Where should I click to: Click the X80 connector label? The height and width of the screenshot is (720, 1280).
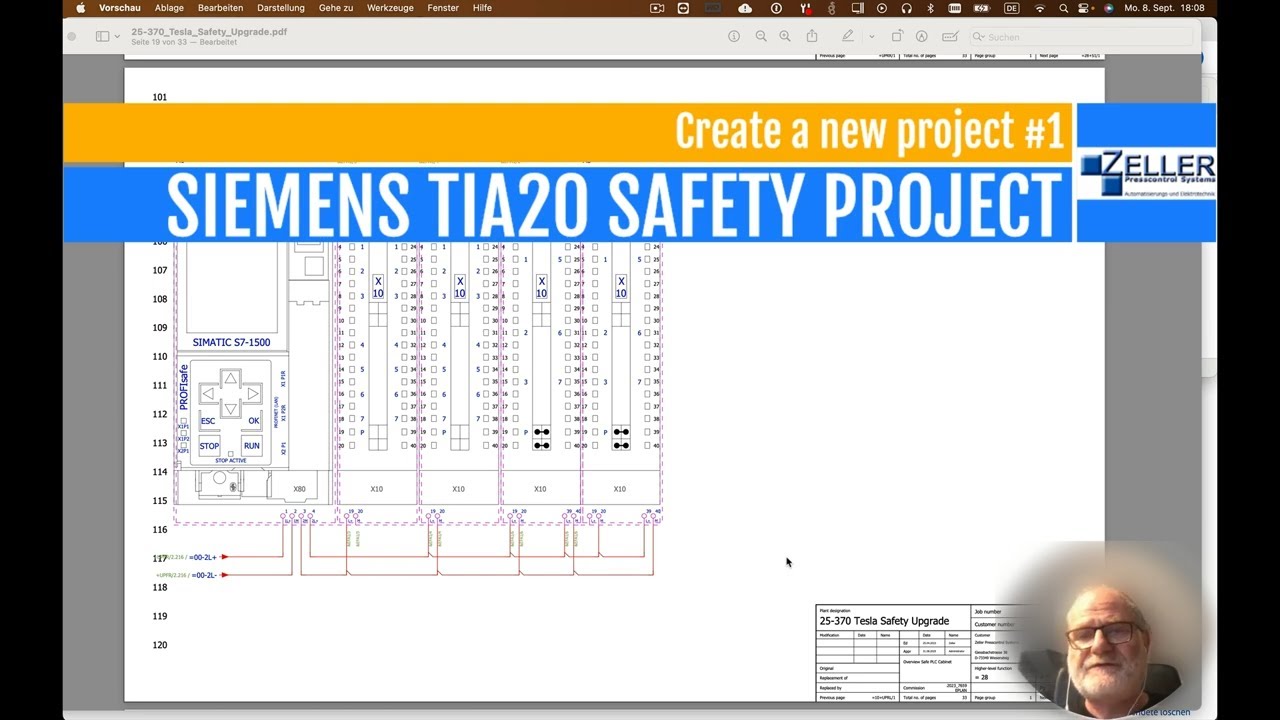click(299, 489)
